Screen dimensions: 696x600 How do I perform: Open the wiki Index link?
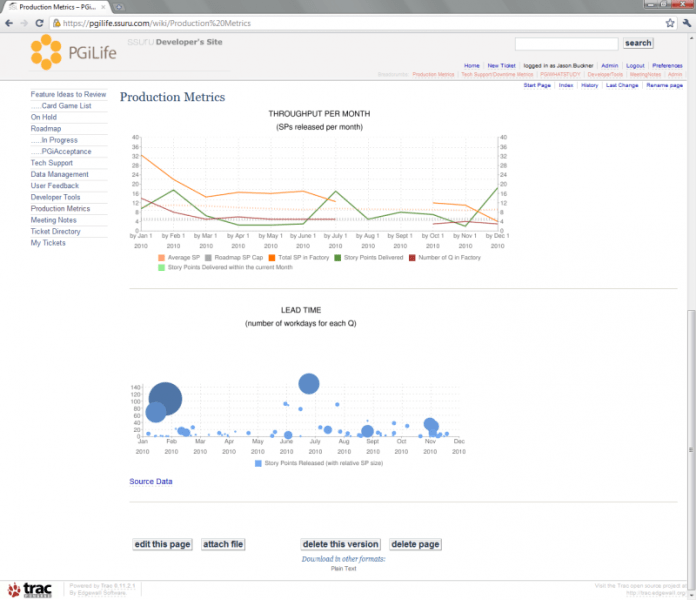(566, 85)
